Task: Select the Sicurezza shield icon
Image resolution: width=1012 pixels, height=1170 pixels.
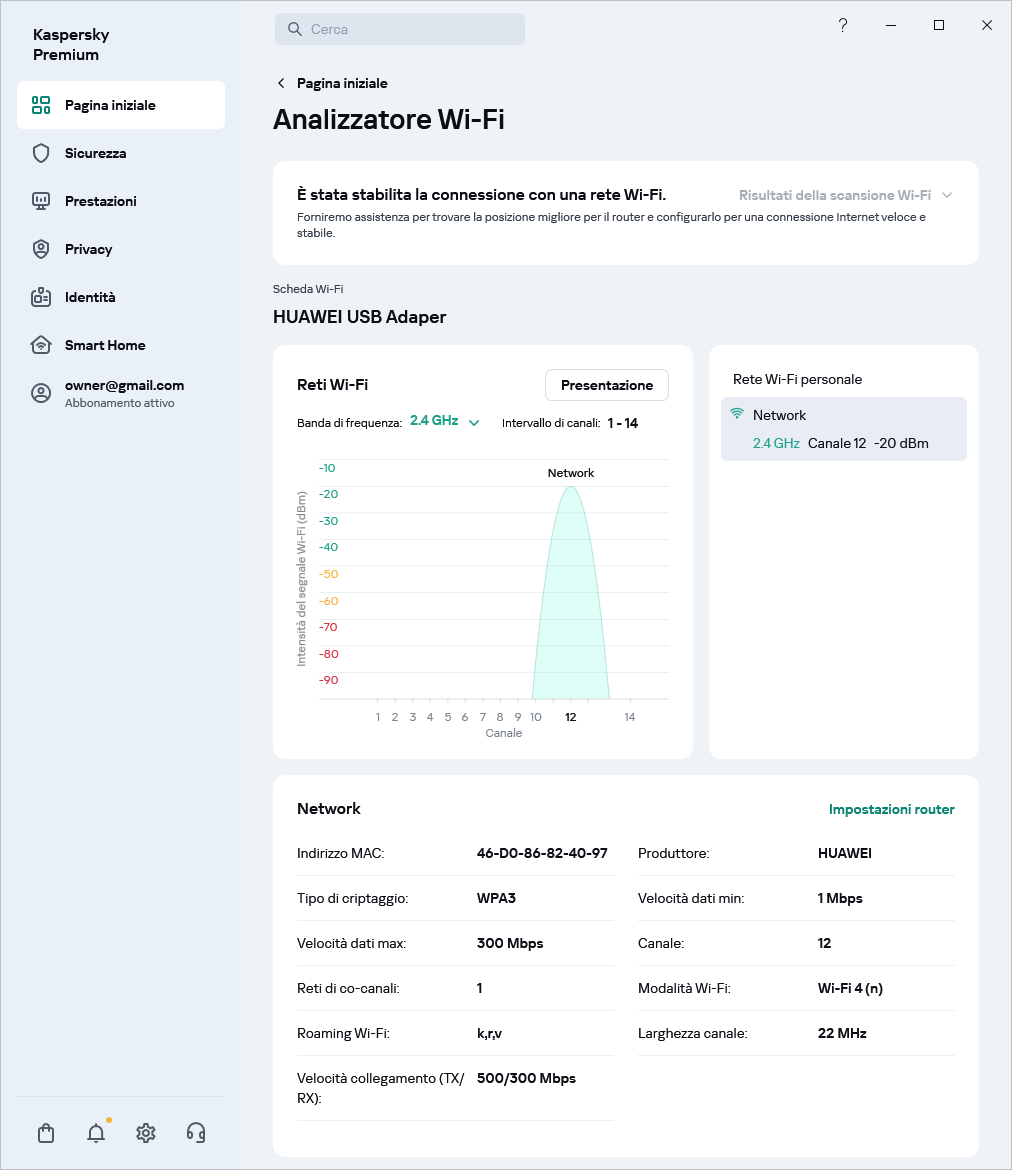Action: [x=40, y=153]
